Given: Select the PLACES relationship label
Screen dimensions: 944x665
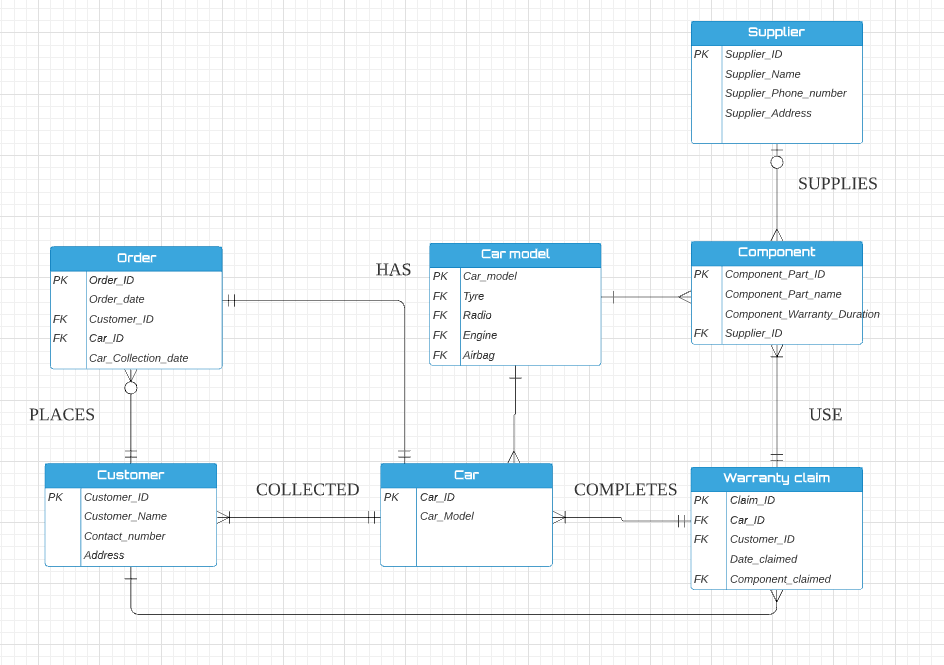Looking at the screenshot, I should (x=62, y=414).
